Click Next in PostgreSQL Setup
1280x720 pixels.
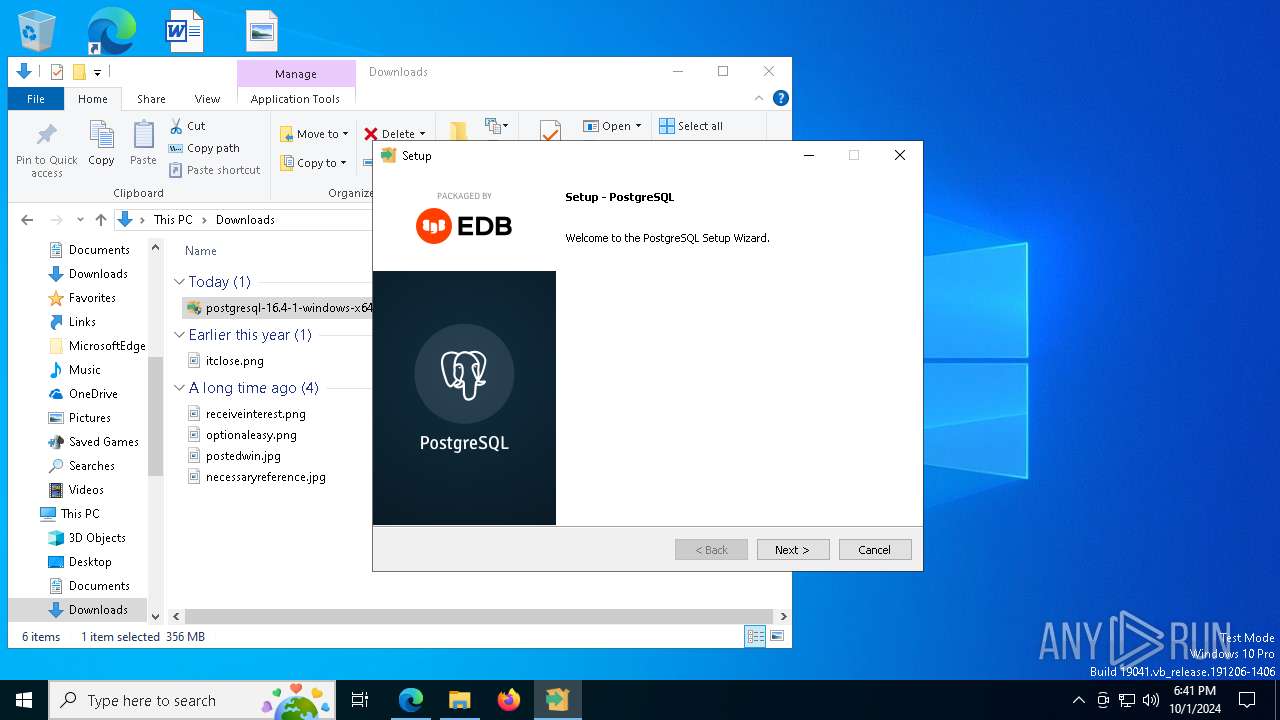(792, 550)
